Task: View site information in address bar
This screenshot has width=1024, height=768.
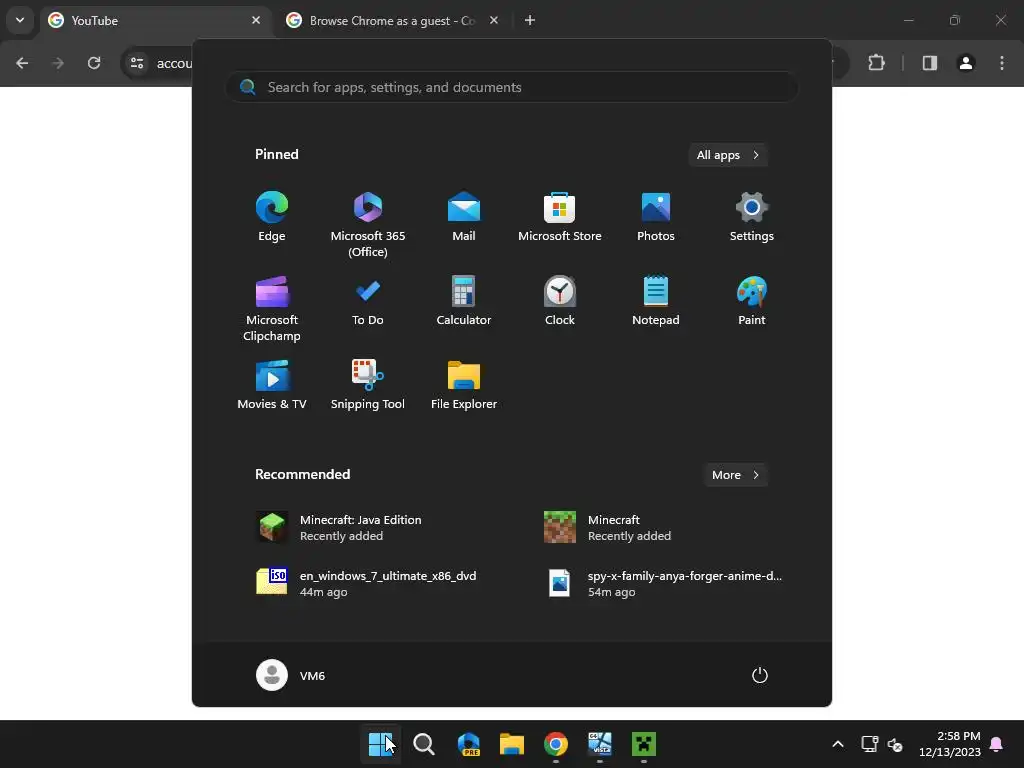Action: (x=137, y=63)
